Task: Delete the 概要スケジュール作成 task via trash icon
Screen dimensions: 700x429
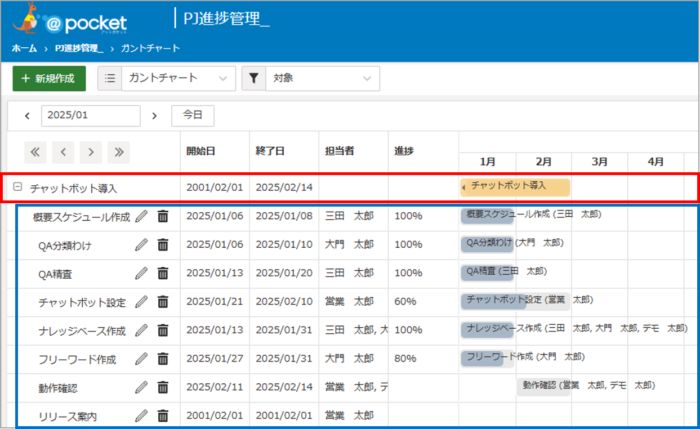Action: coord(163,216)
